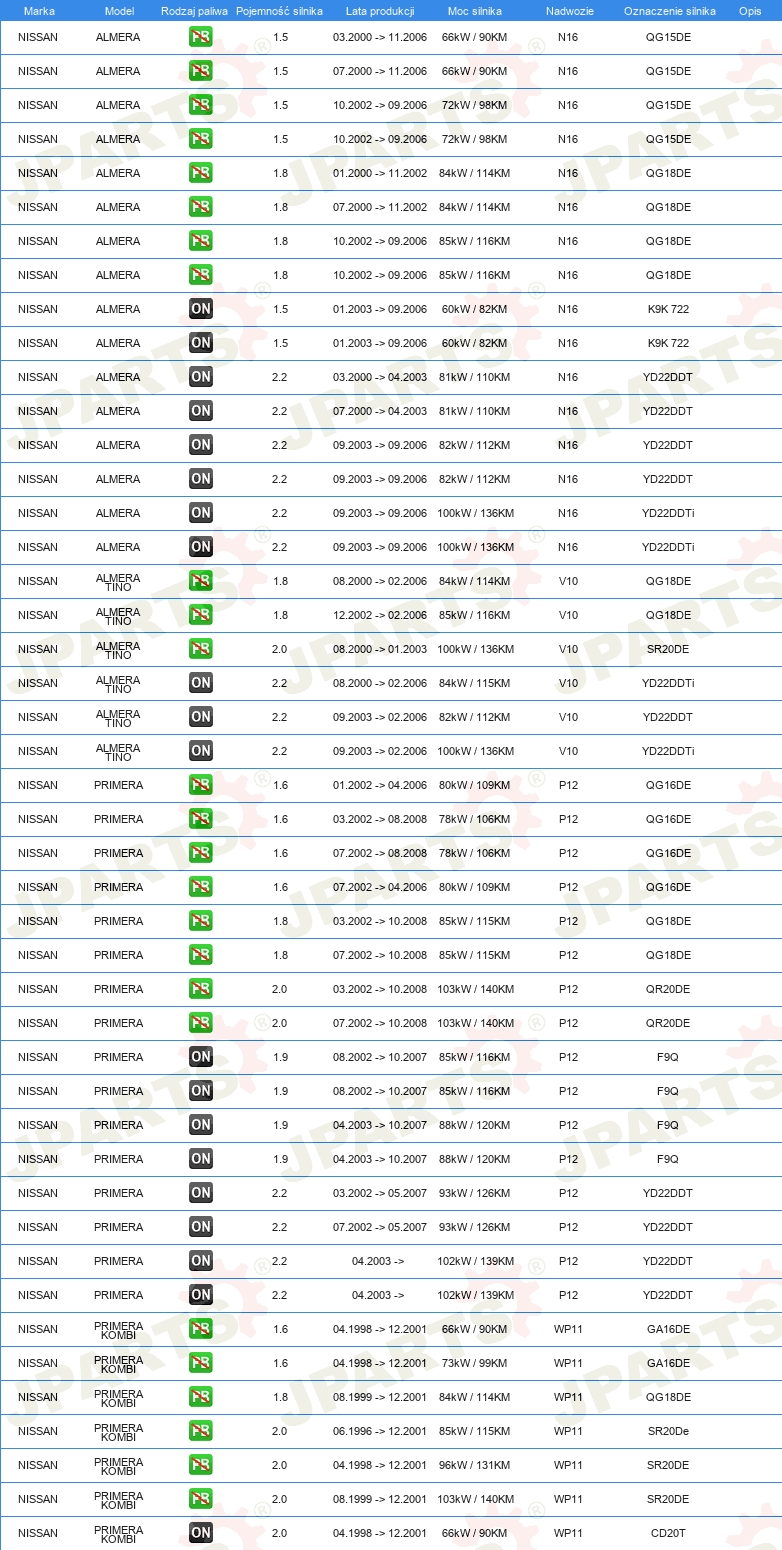Image resolution: width=782 pixels, height=1550 pixels.
Task: Click the PB fuel icon for Almera 03.2000 -> 11.2006
Action: point(201,37)
